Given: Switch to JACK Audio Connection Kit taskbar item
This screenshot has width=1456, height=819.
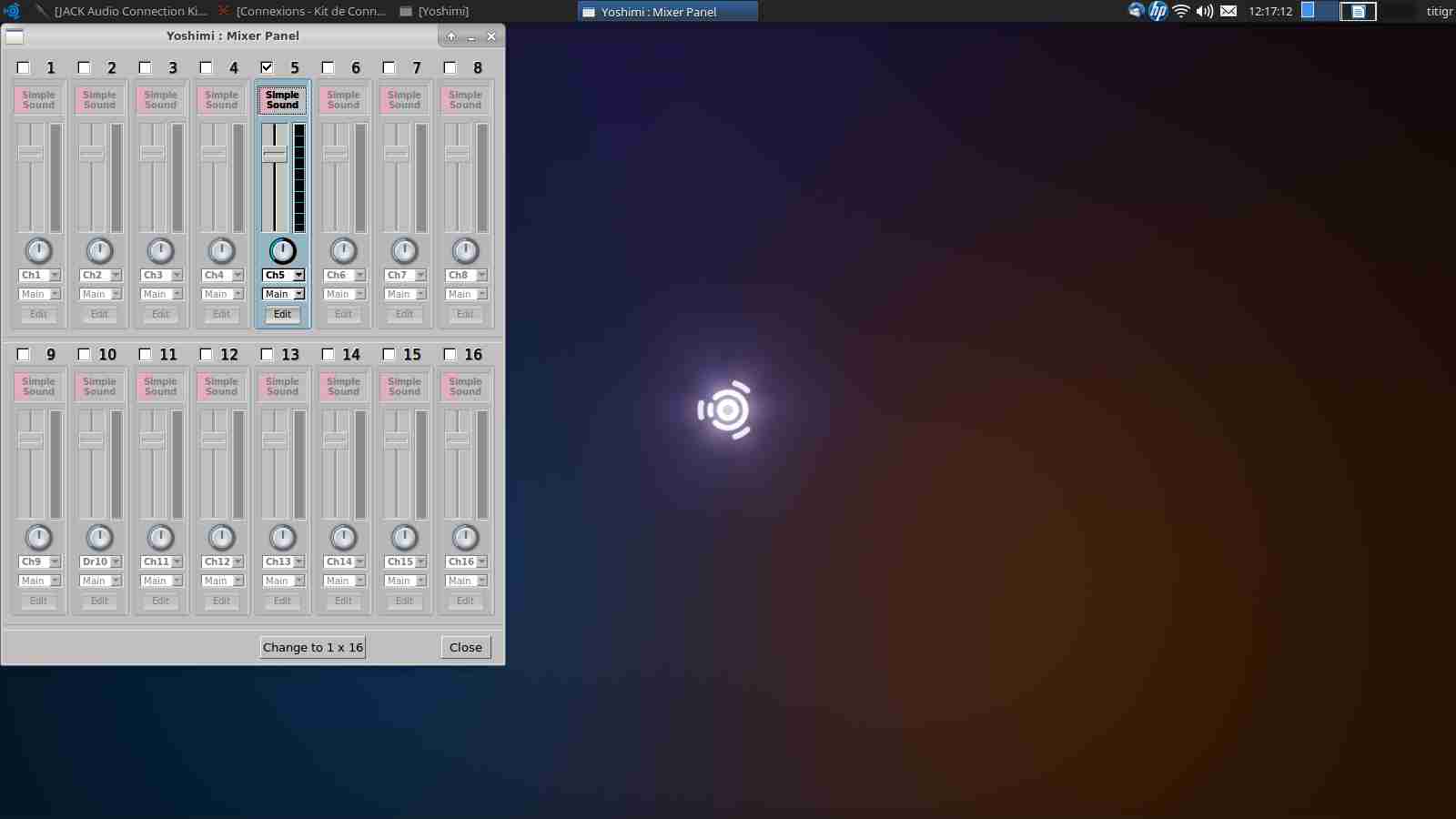Looking at the screenshot, I should point(122,11).
